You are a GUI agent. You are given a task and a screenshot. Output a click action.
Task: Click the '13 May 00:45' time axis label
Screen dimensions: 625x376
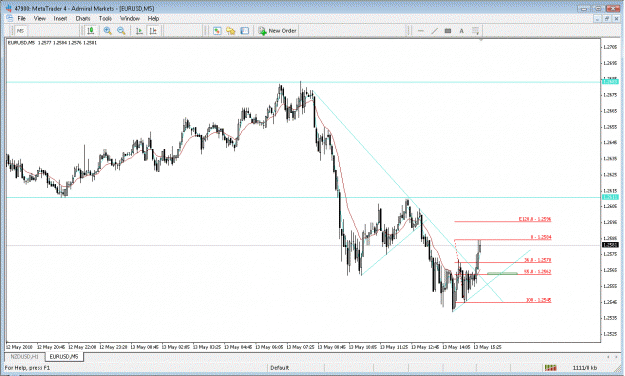coord(144,347)
